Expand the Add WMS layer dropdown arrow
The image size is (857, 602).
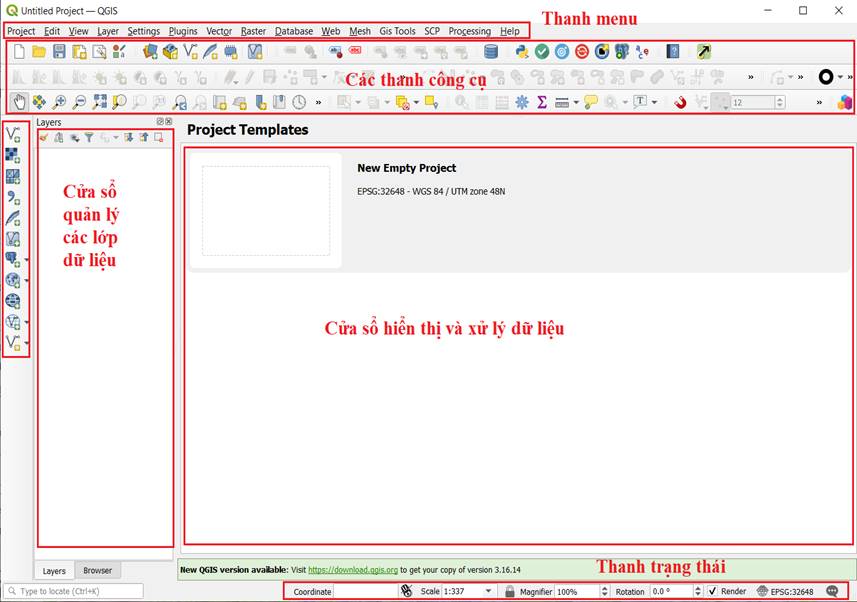[x=26, y=282]
